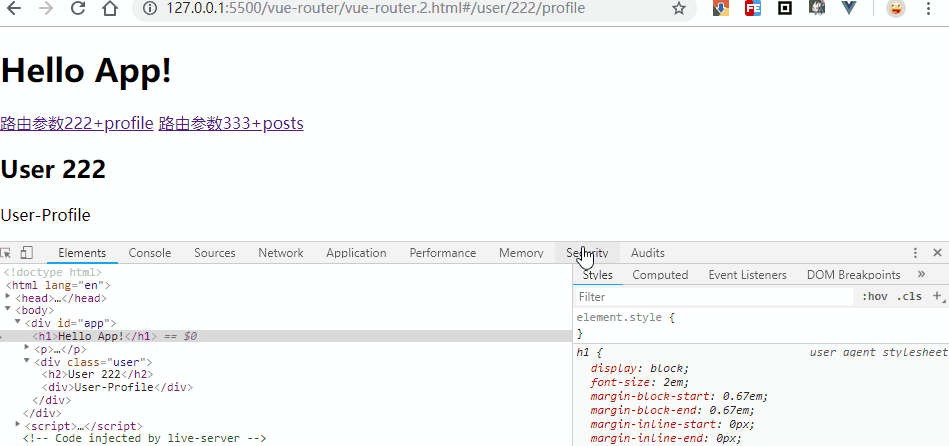Switch to the Network tab
The image size is (949, 446).
point(281,253)
